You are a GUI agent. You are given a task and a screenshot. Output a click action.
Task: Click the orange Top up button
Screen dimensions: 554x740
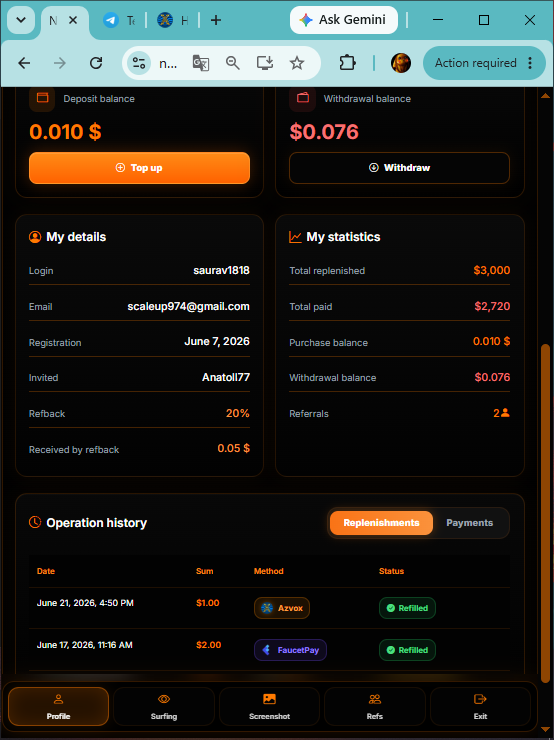click(x=139, y=168)
